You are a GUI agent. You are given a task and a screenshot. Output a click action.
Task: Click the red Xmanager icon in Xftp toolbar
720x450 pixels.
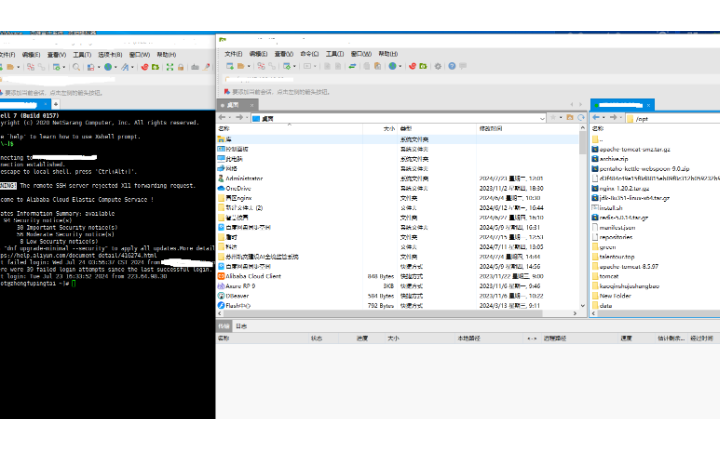click(412, 66)
